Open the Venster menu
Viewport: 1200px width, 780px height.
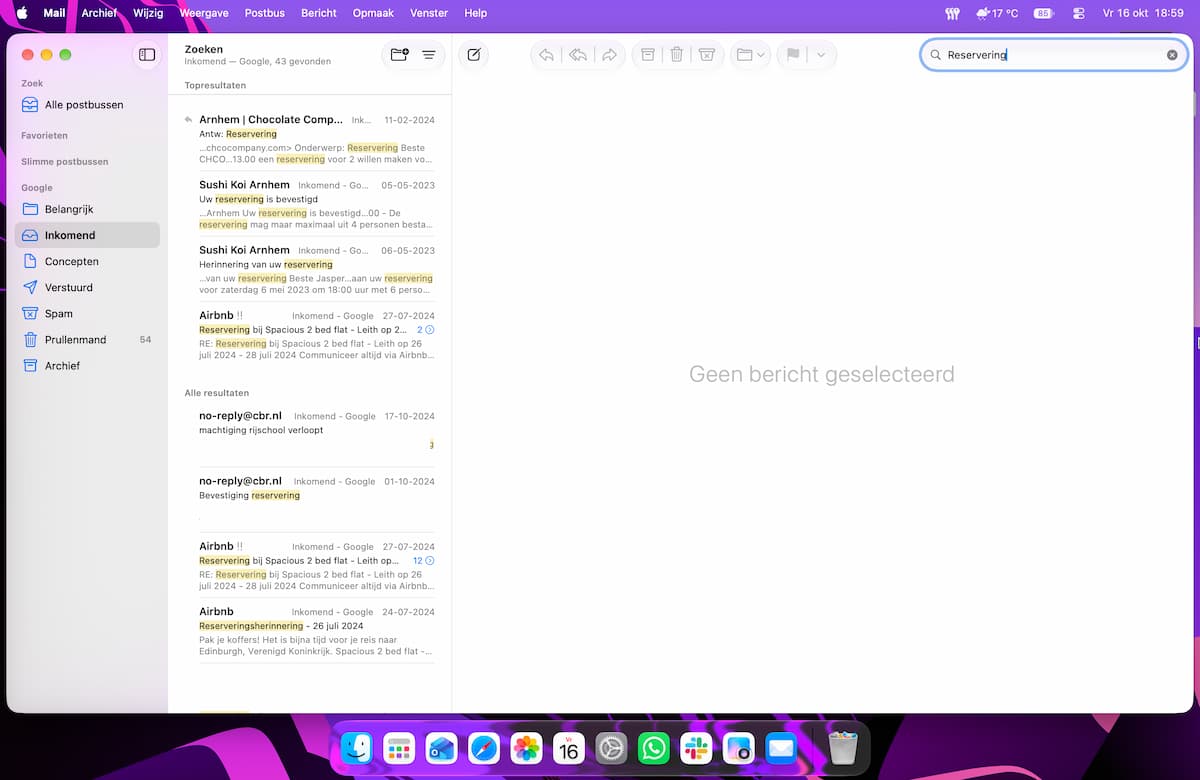click(429, 13)
